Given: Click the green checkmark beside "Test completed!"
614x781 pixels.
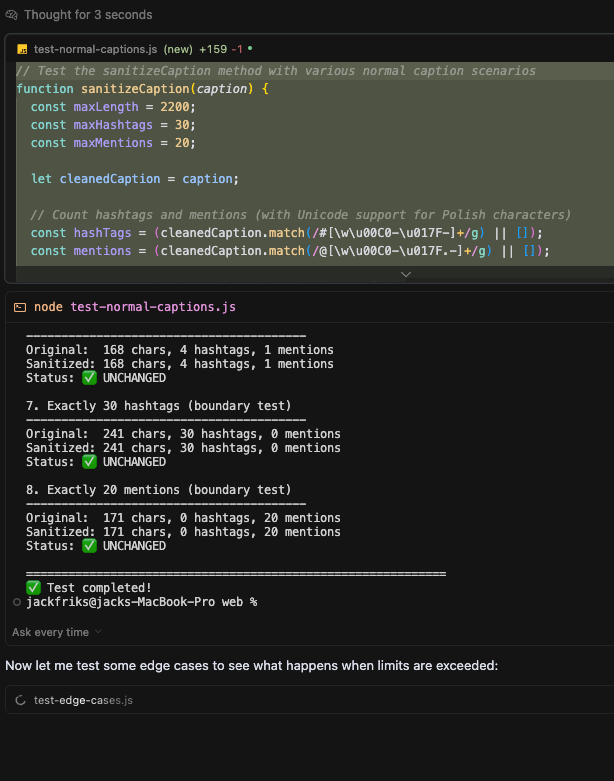Looking at the screenshot, I should (x=33, y=588).
